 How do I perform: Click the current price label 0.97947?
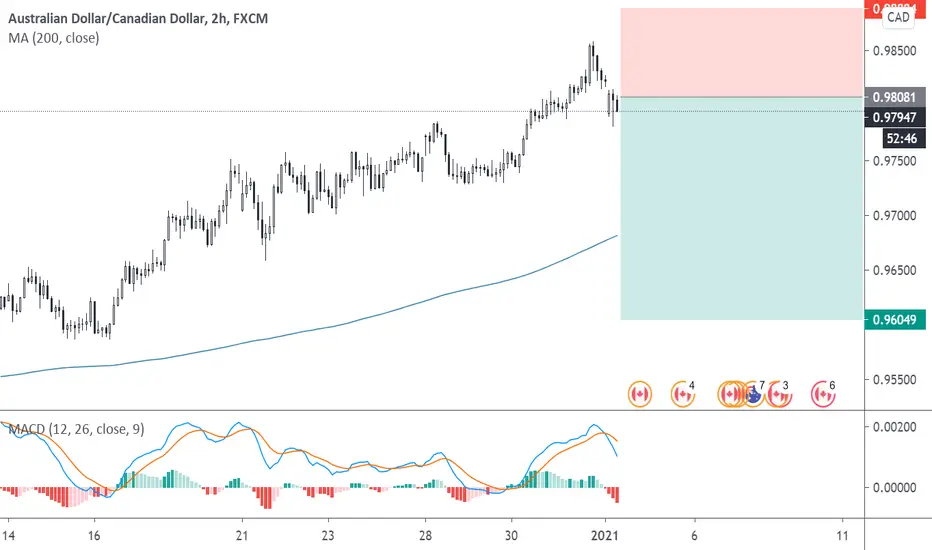coord(895,117)
